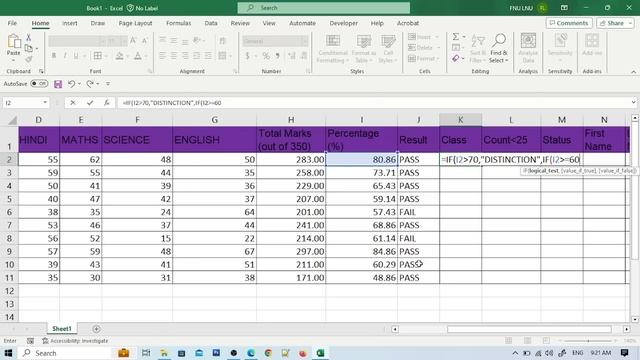The width and height of the screenshot is (640, 360).
Task: Open Sort & Filter
Action: pos(478,49)
